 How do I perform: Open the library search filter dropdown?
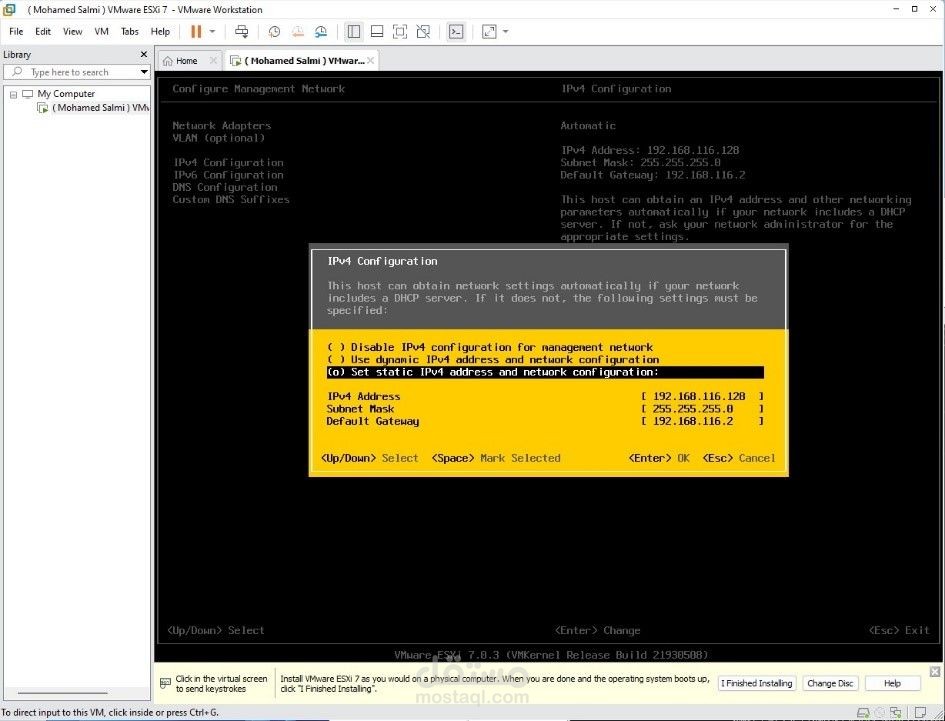coord(144,72)
